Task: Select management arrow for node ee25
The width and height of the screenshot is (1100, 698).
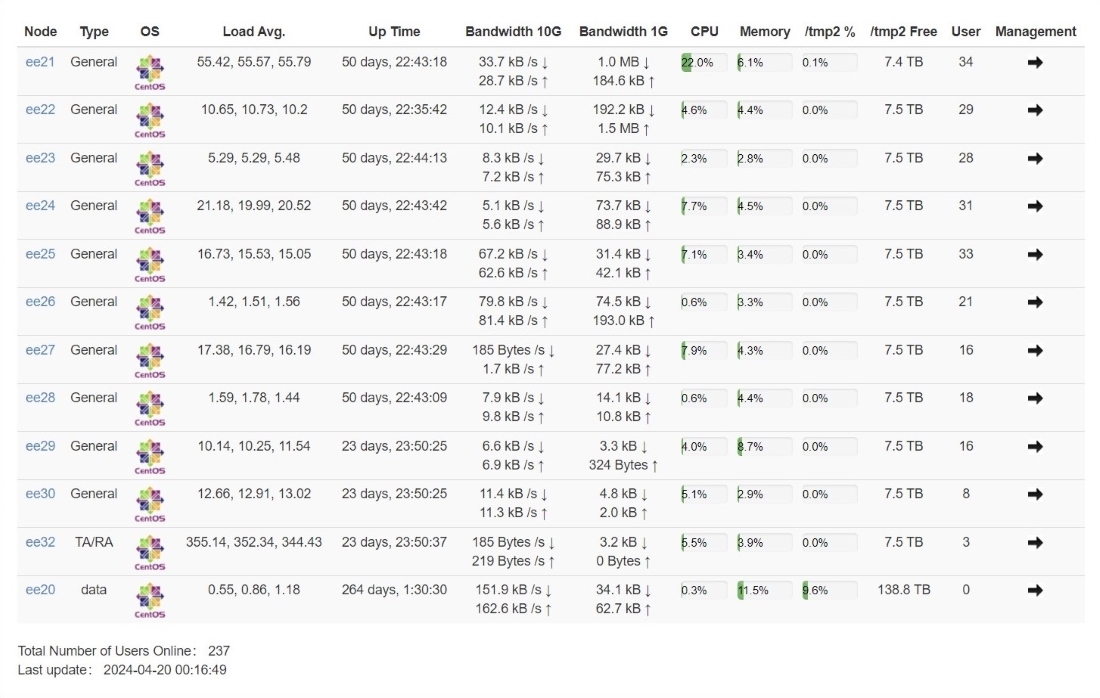Action: [1035, 255]
